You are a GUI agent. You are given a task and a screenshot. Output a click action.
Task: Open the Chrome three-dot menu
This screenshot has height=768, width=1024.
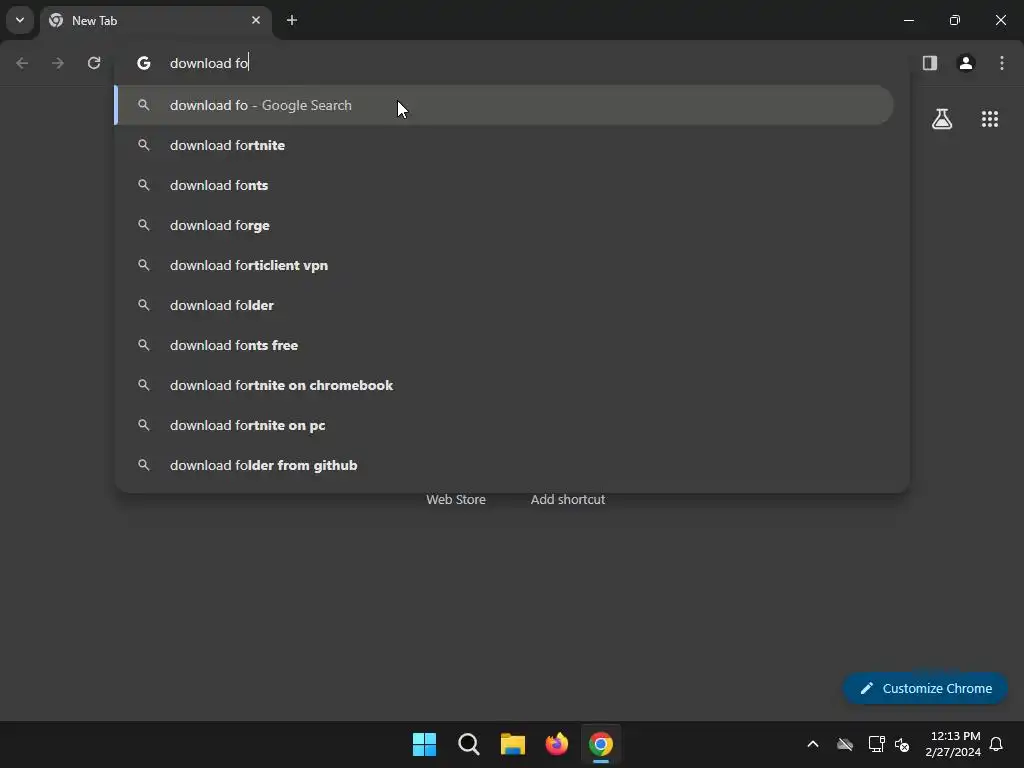pyautogui.click(x=1002, y=63)
